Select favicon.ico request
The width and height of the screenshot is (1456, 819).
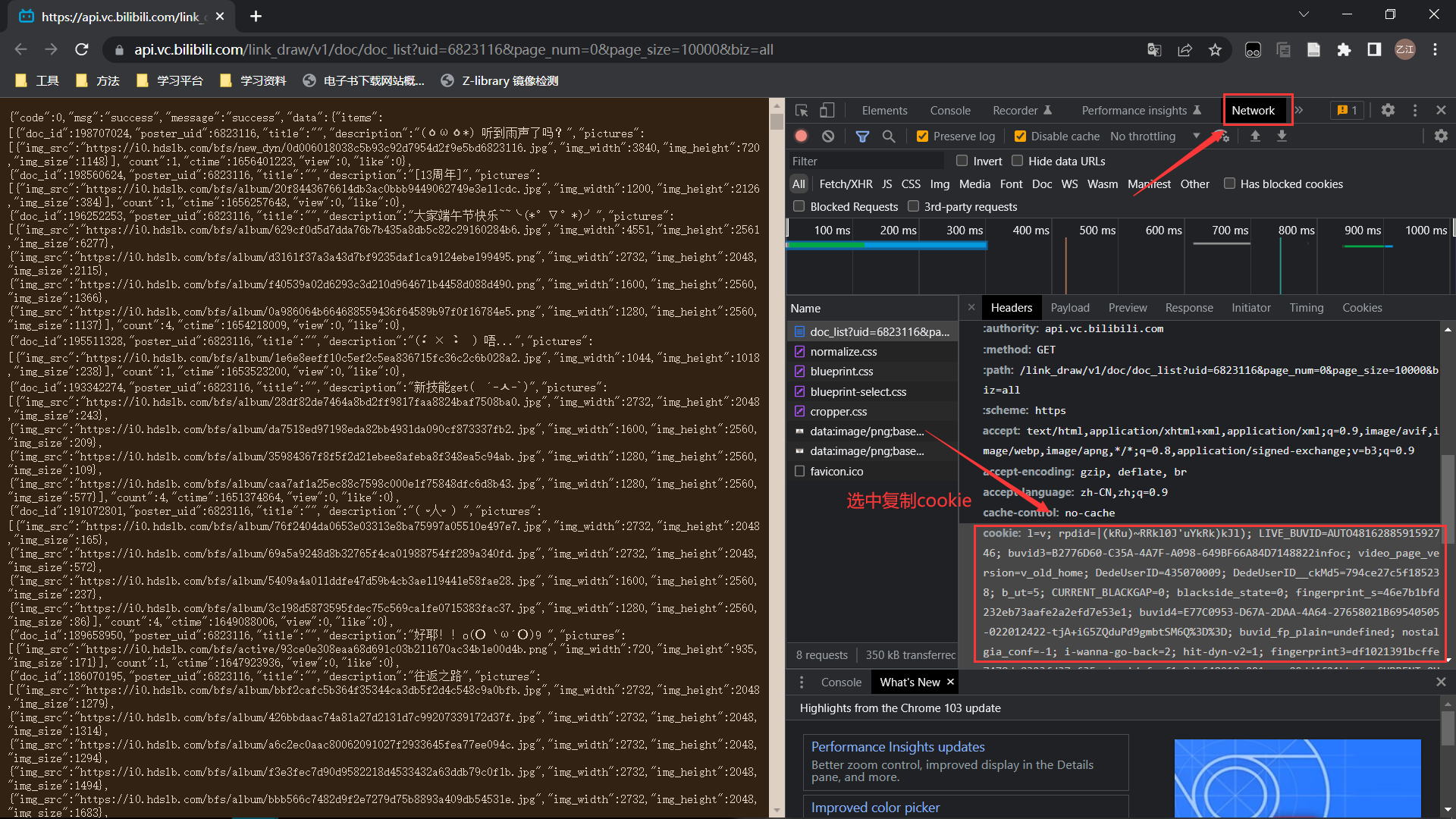tap(873, 471)
